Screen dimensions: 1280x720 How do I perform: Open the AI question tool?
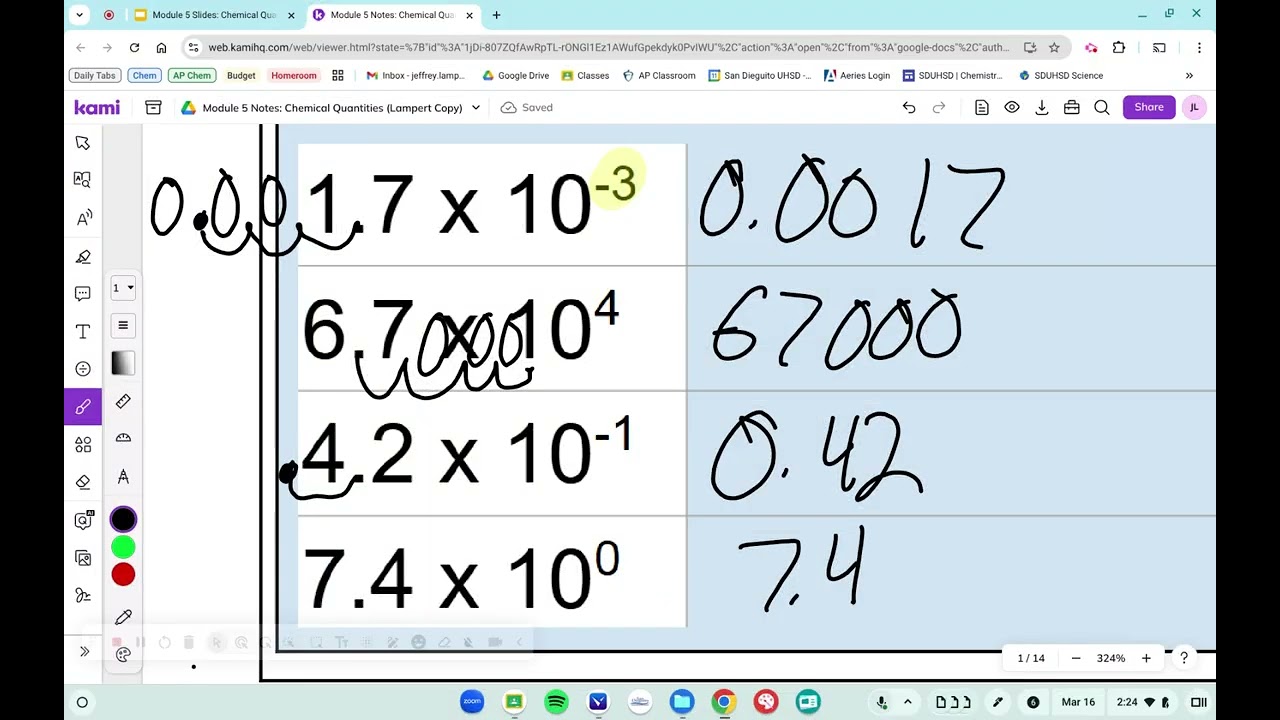point(83,520)
